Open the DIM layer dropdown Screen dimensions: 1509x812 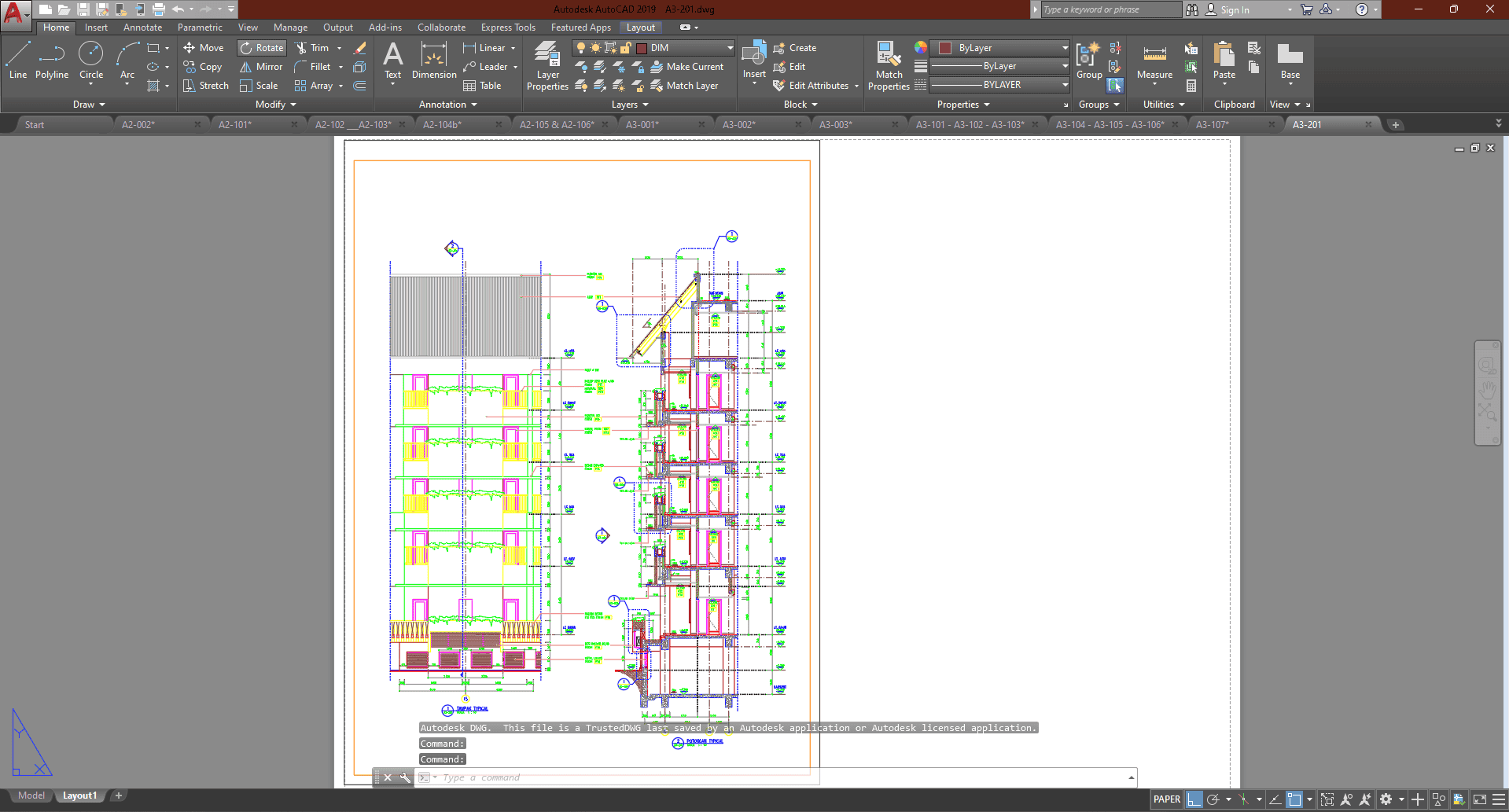click(684, 48)
